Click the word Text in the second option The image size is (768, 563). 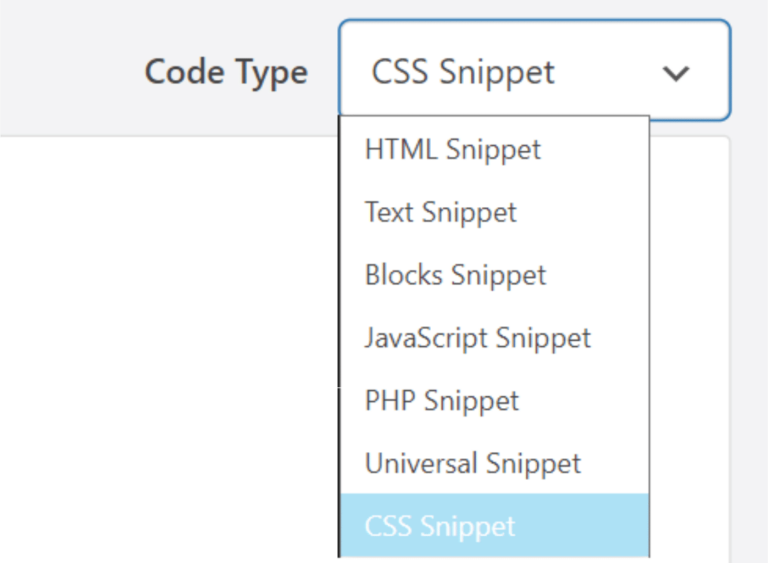pos(389,212)
